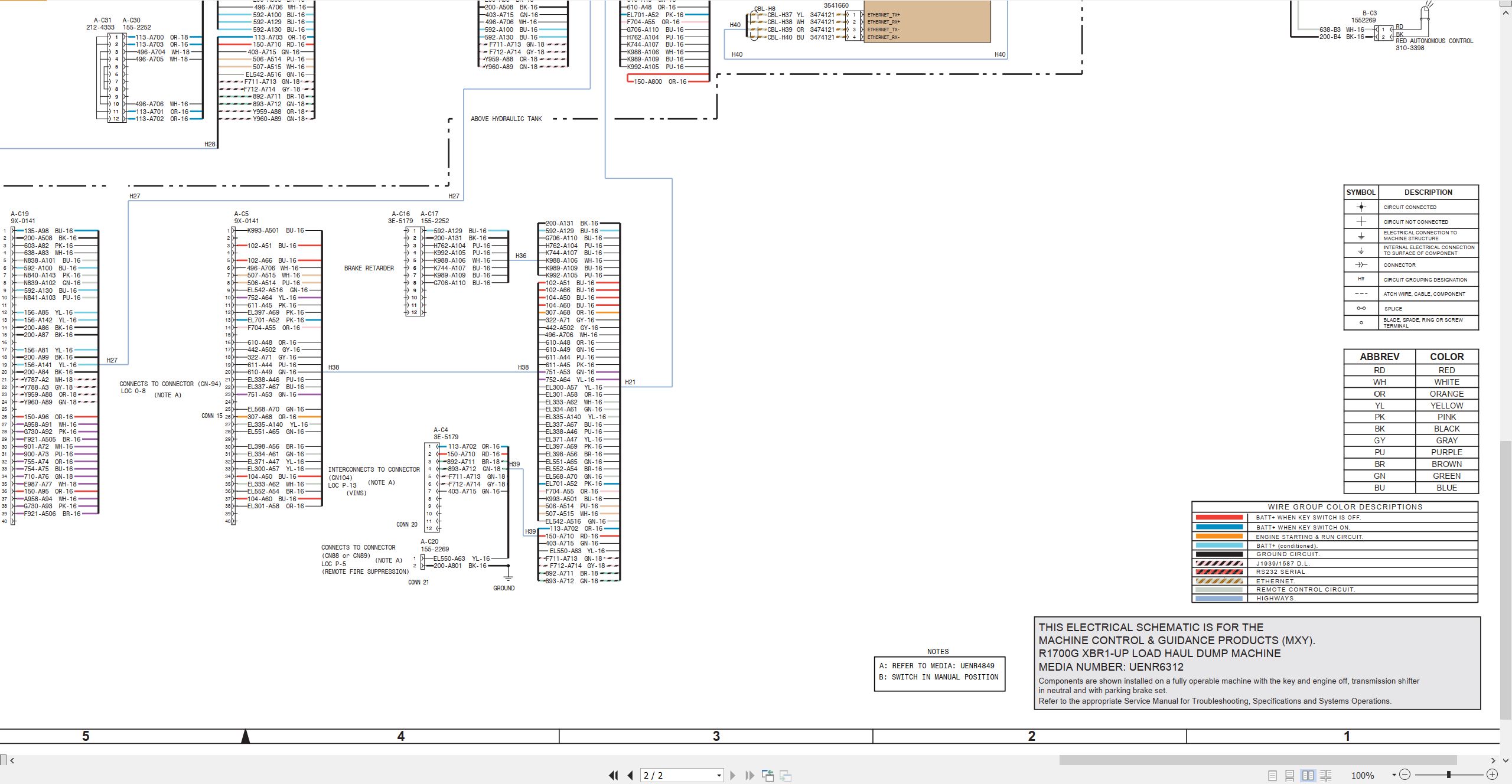Click the horizontal scrollbar left arrow
The image size is (1512, 784).
(x=12, y=760)
